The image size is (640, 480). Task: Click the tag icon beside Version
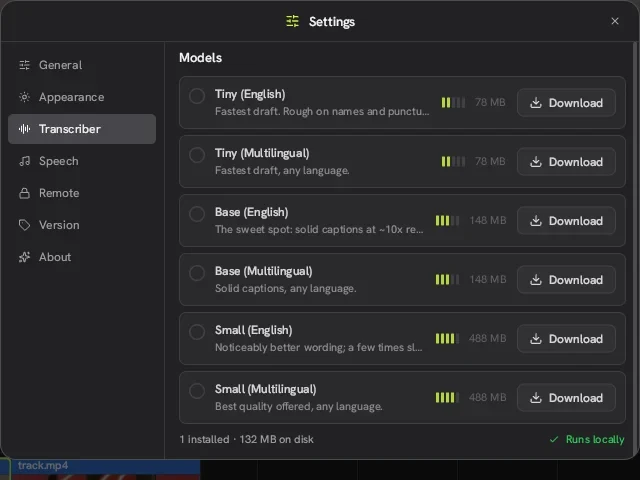coord(24,225)
